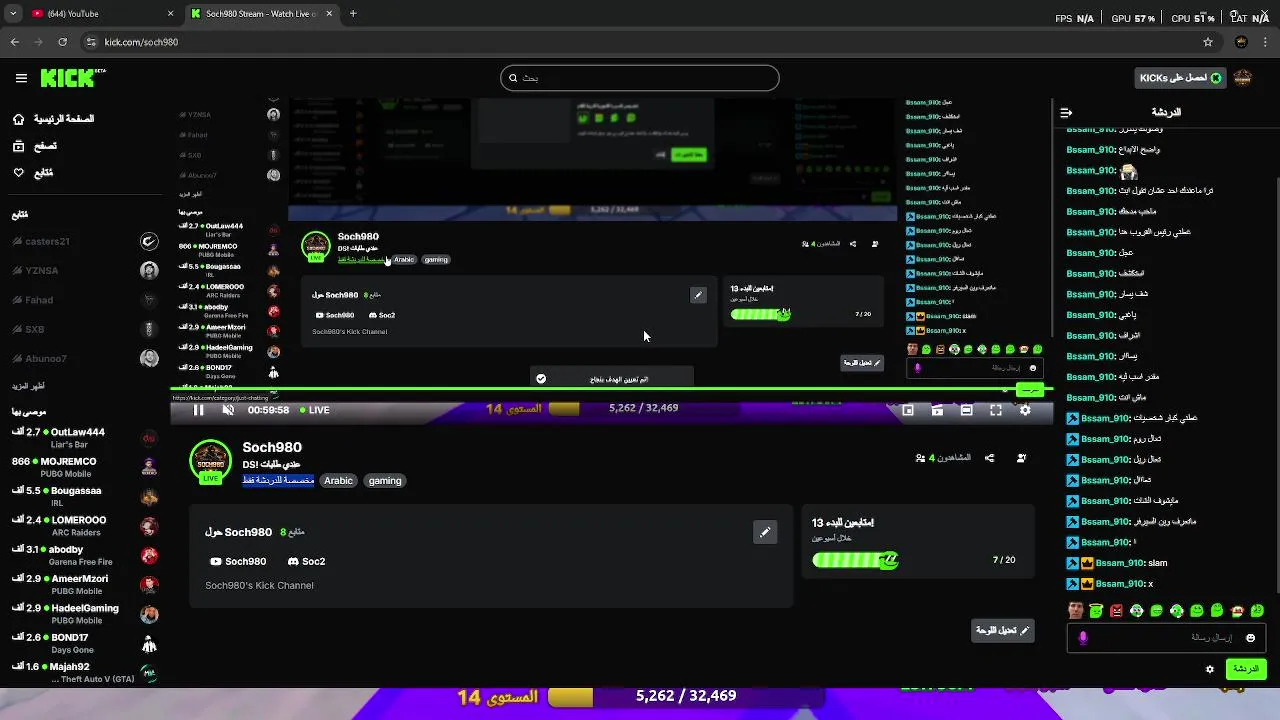The image size is (1280, 720).
Task: Click Soch980 channel avatar
Action: 210,461
